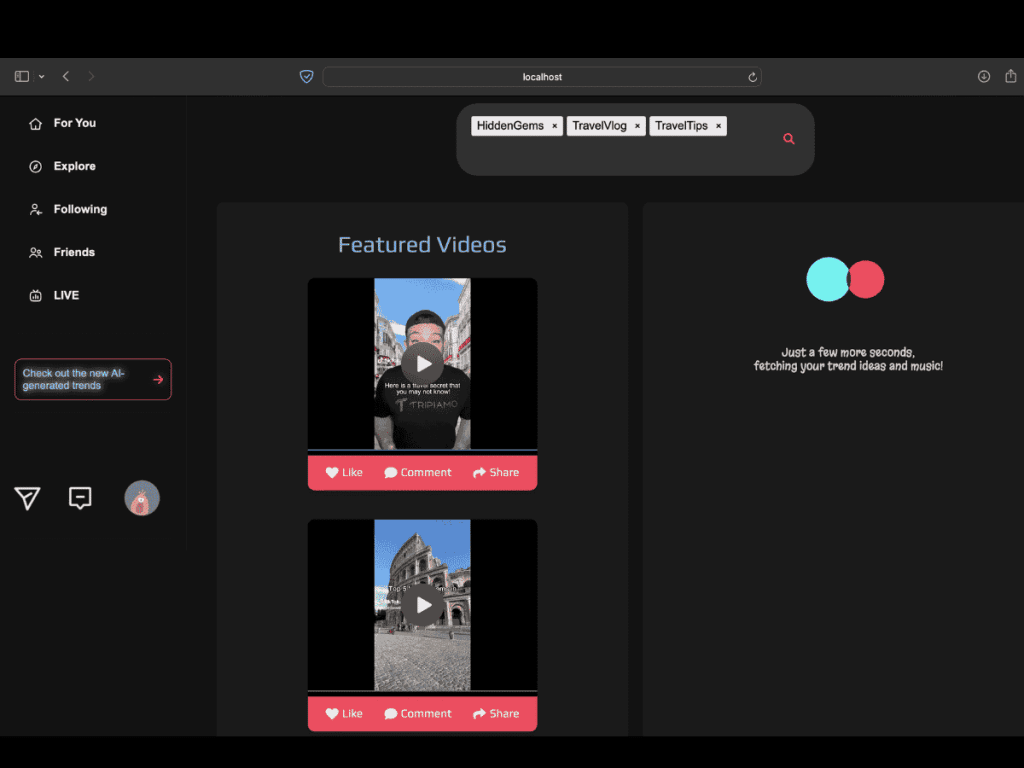Remove the HiddenGems tag
This screenshot has height=768, width=1024.
(x=555, y=126)
